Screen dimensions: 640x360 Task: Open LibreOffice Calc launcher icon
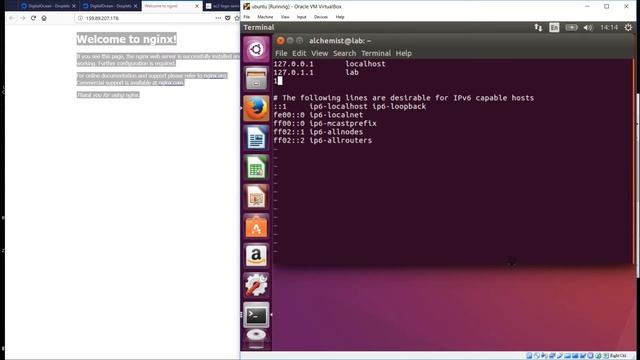click(x=256, y=167)
